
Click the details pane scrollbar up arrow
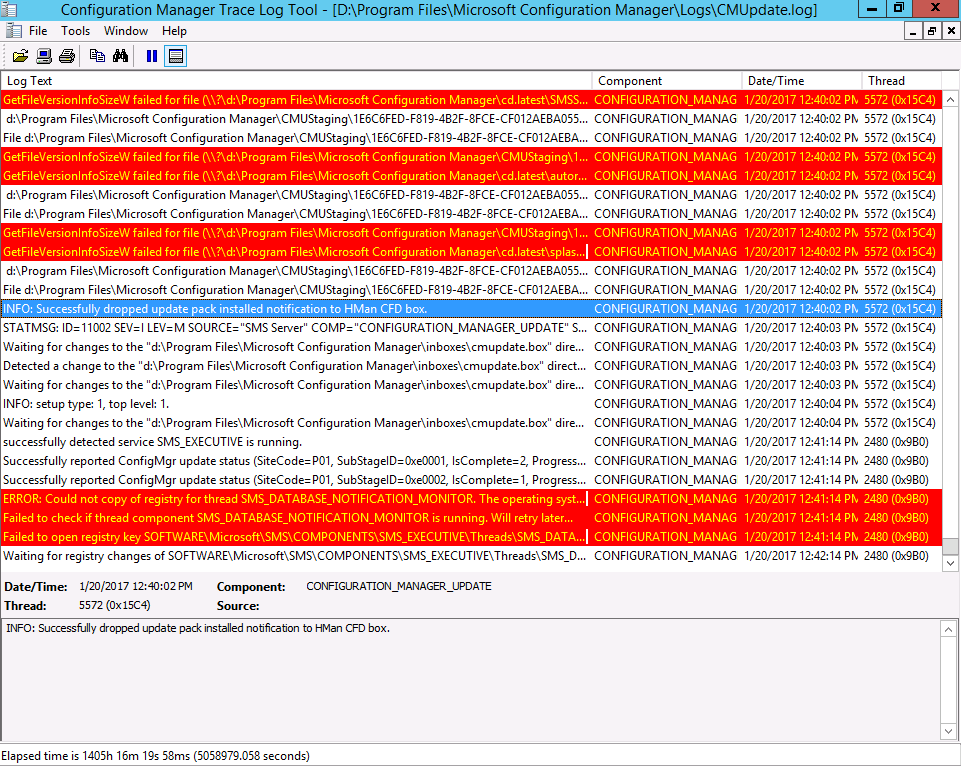pyautogui.click(x=948, y=629)
